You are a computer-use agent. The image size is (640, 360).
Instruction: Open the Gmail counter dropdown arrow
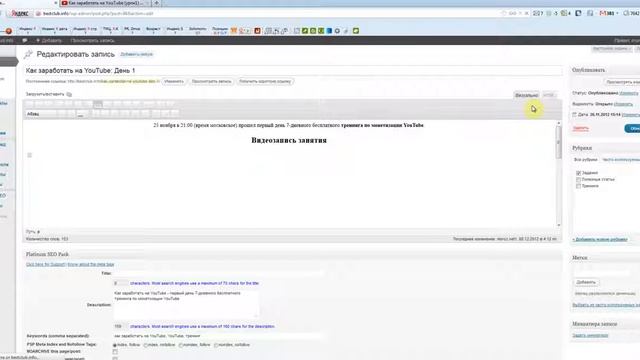click(617, 13)
